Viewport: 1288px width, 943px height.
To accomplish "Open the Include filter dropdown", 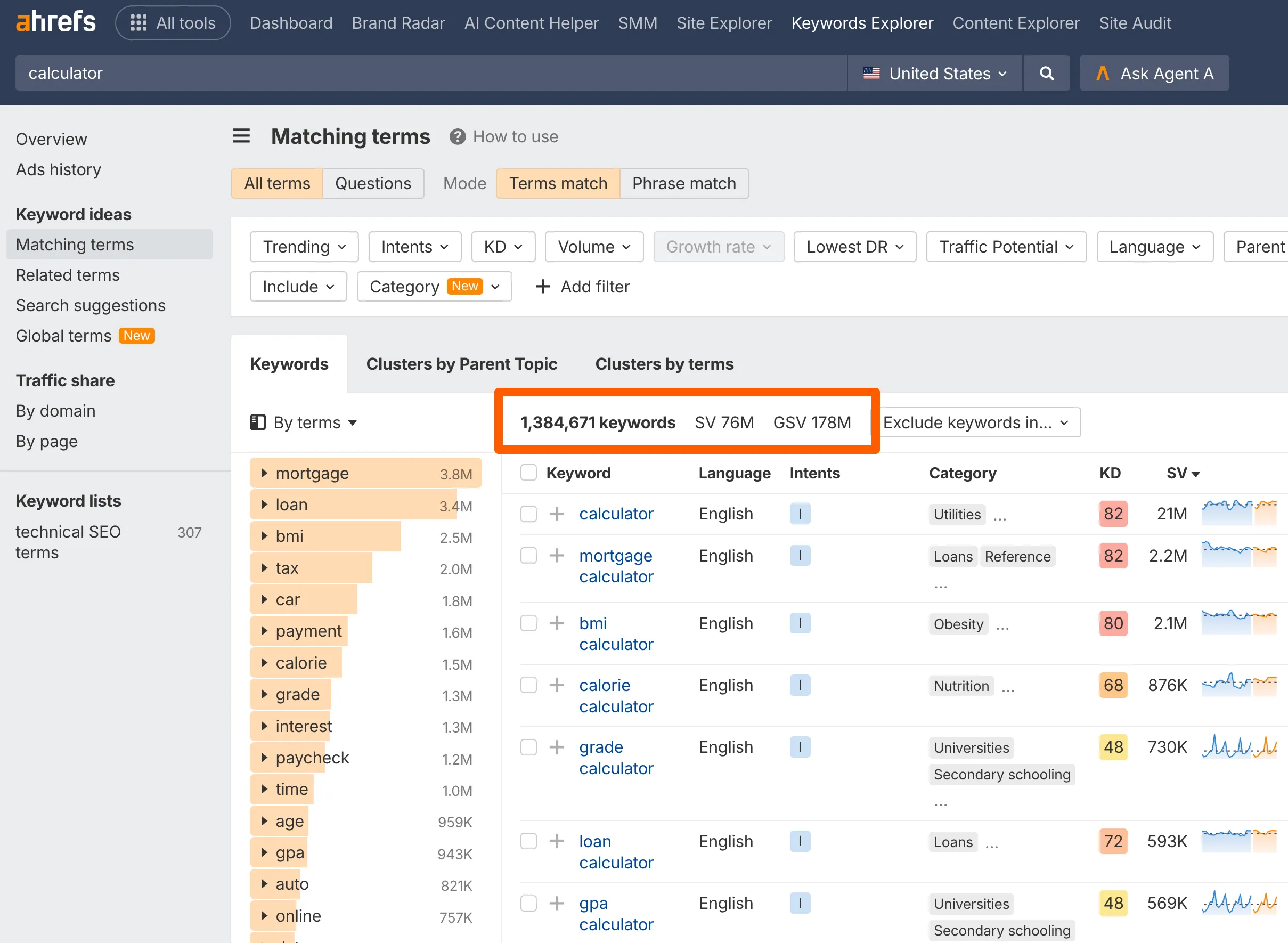I will 298,287.
